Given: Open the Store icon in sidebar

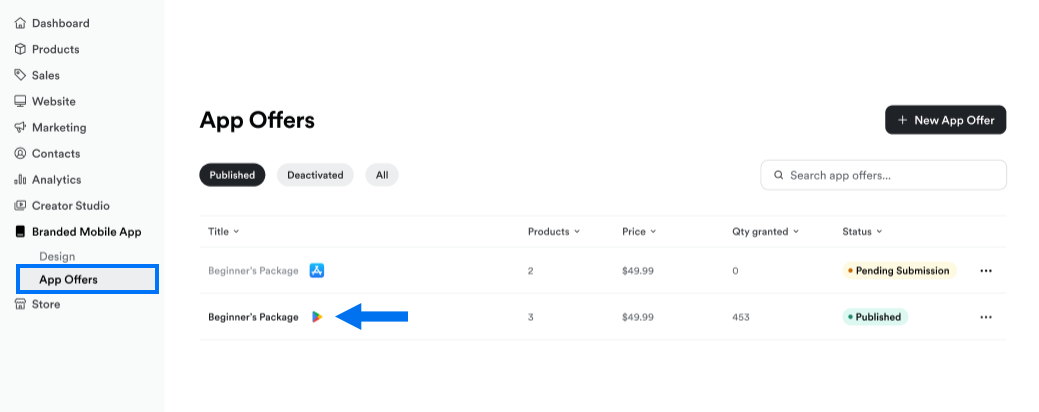Looking at the screenshot, I should (x=20, y=304).
